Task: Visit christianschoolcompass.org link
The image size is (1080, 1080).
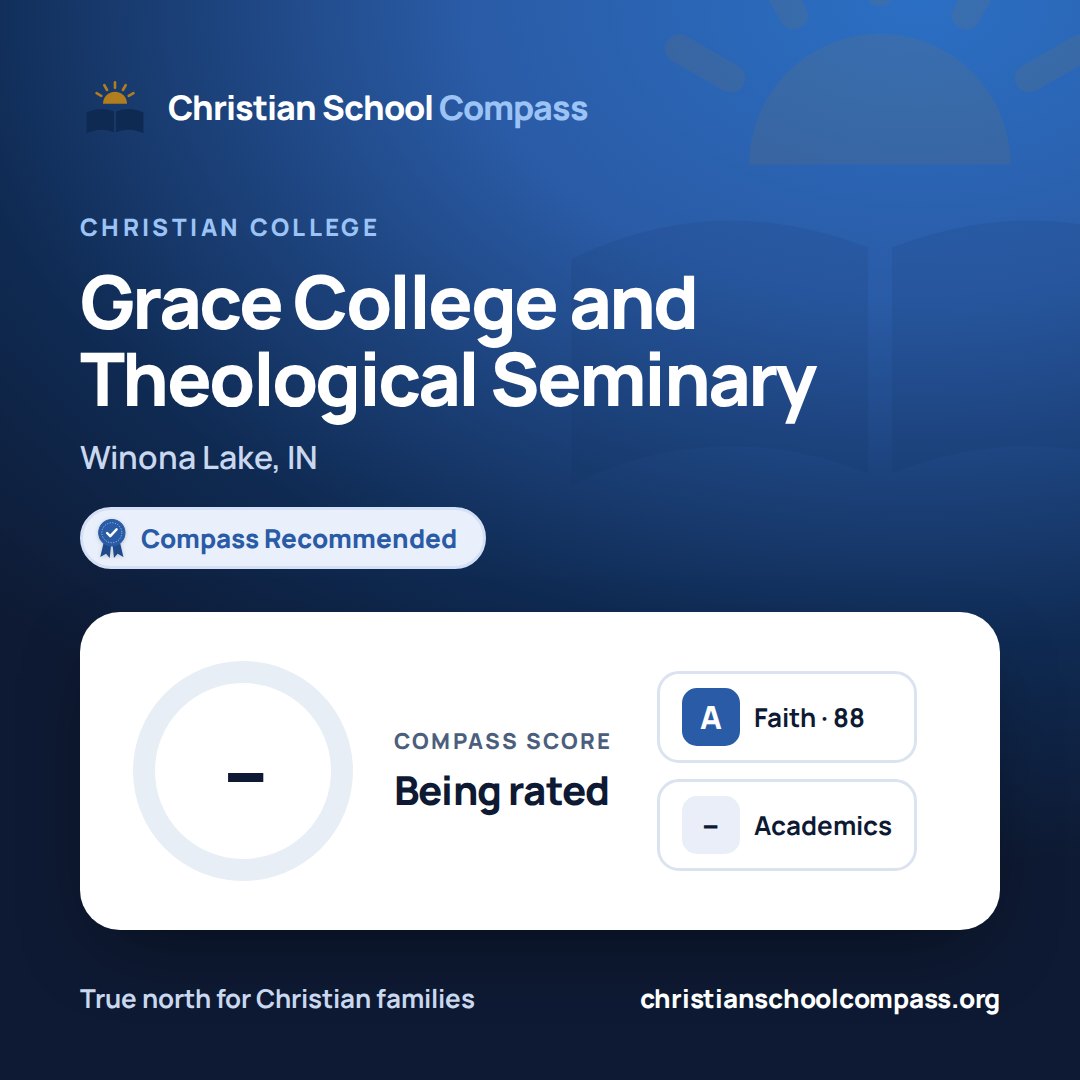Action: click(x=820, y=999)
